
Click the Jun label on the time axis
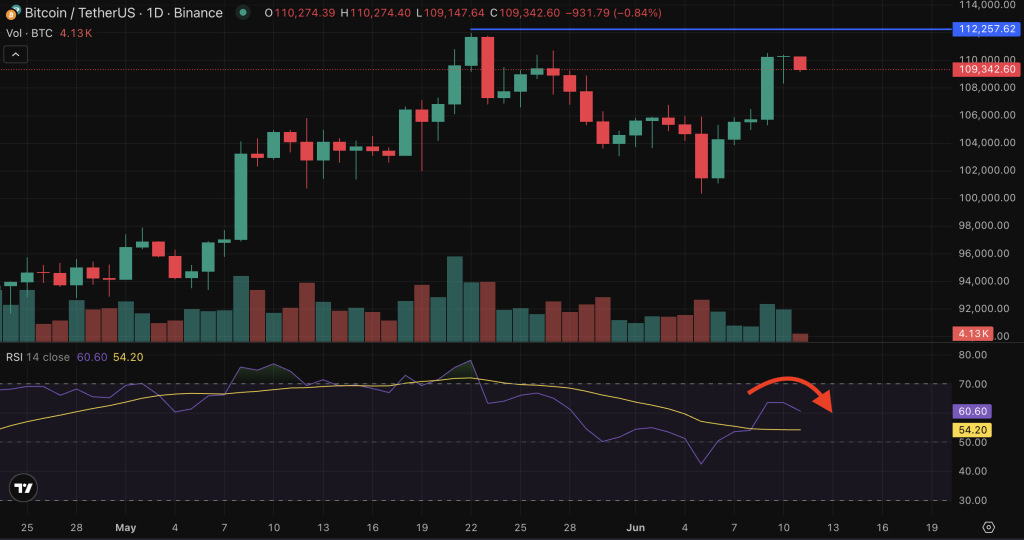[635, 528]
